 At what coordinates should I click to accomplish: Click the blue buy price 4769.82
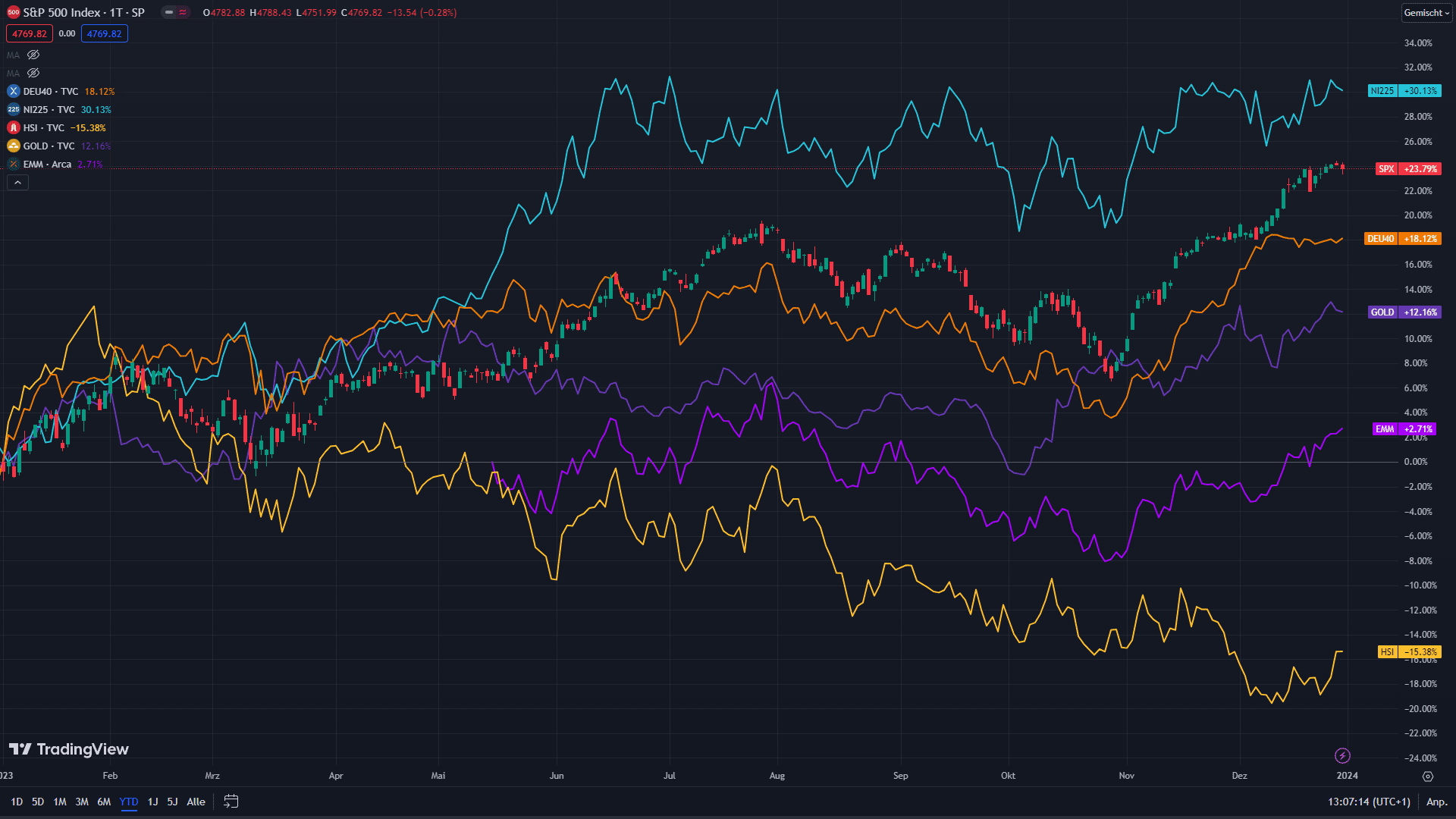(x=105, y=33)
